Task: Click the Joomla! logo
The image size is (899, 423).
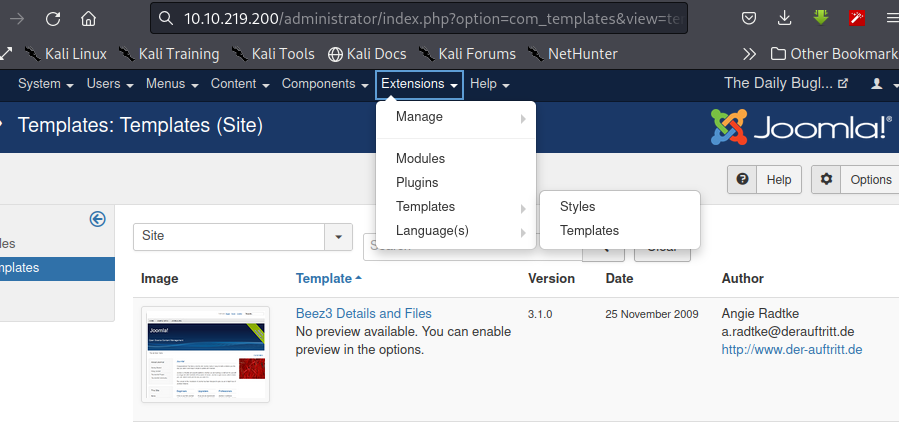Action: click(801, 127)
